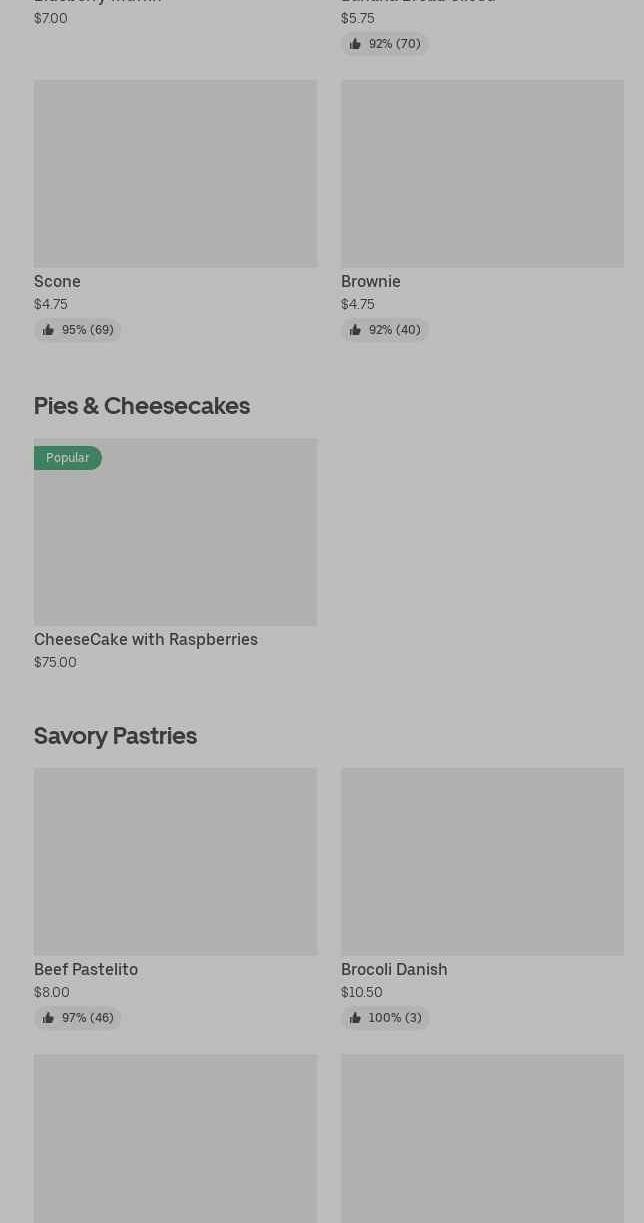Select CheeseCake with Raspberries title
644x1223 pixels.
146,640
